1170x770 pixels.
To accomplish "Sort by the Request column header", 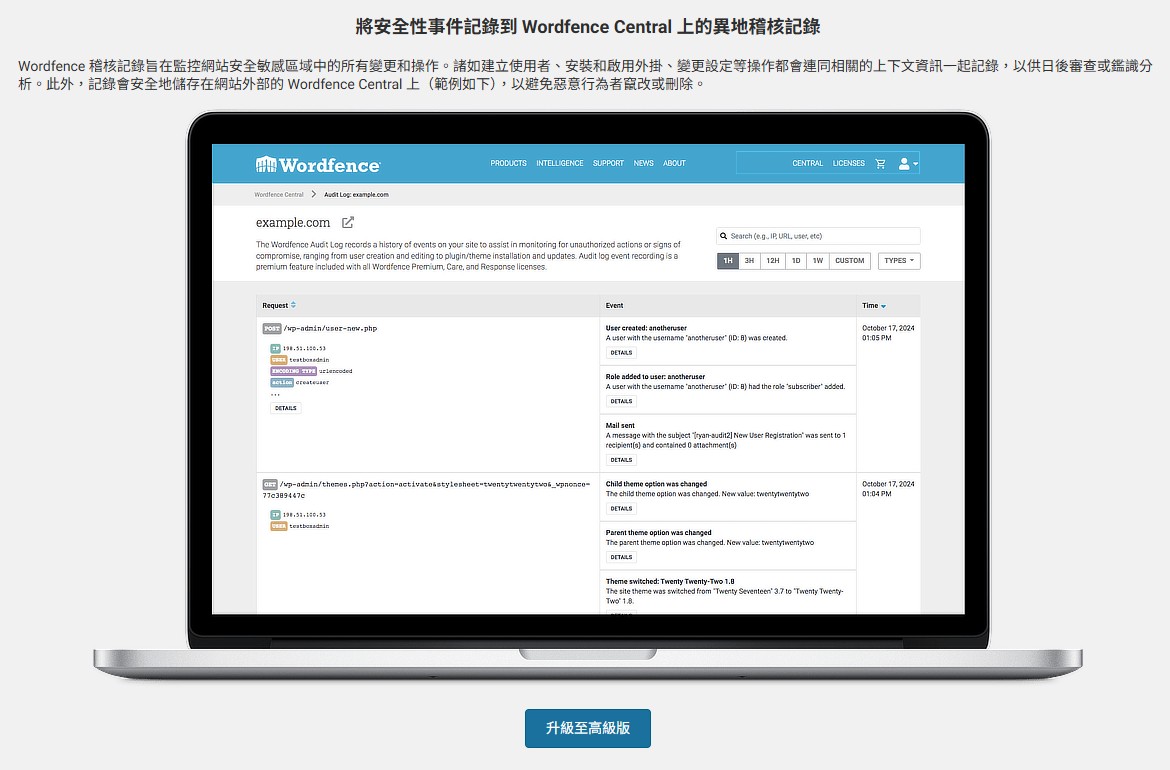I will coord(278,306).
